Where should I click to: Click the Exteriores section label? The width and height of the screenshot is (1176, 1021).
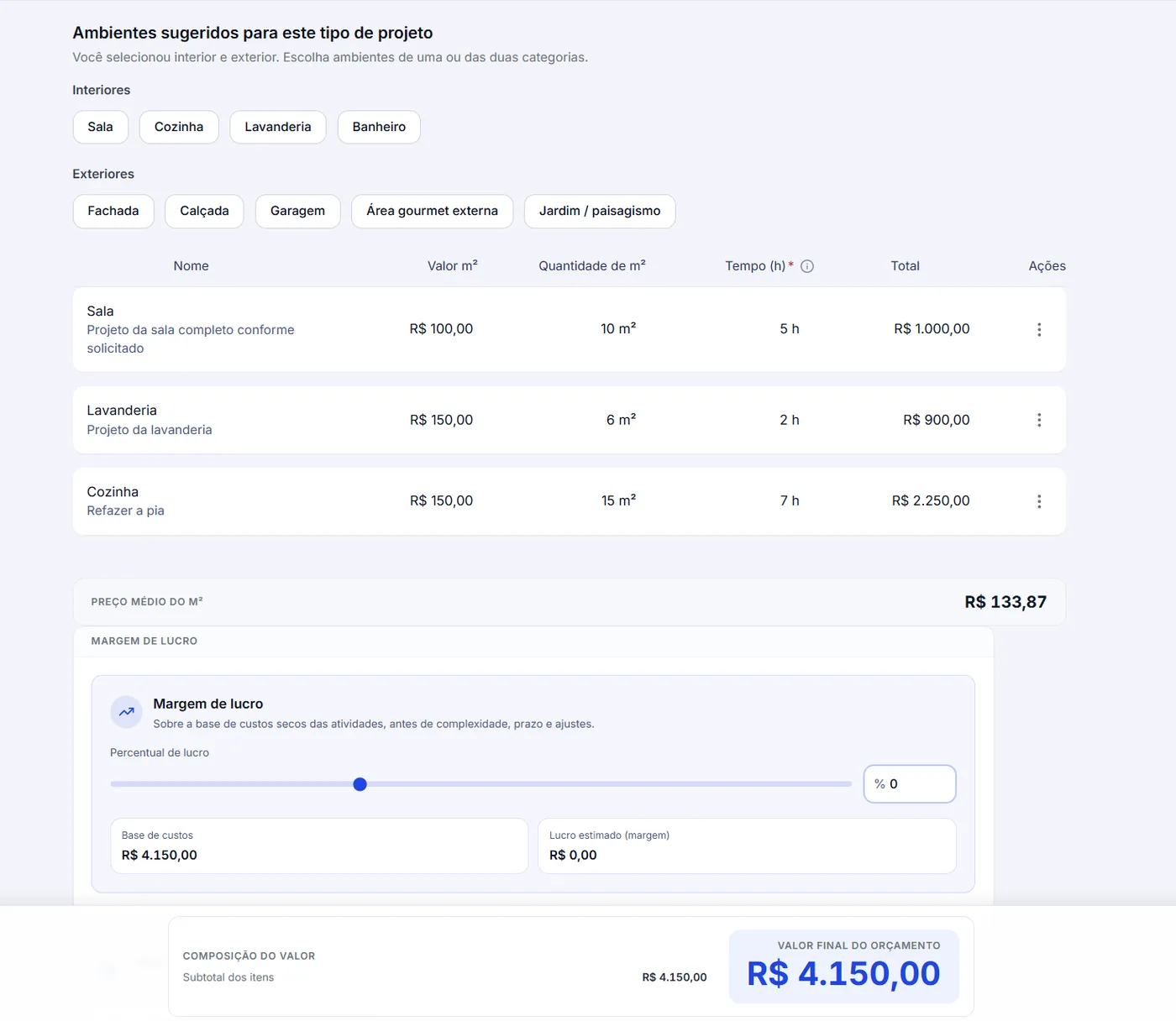[x=103, y=174]
